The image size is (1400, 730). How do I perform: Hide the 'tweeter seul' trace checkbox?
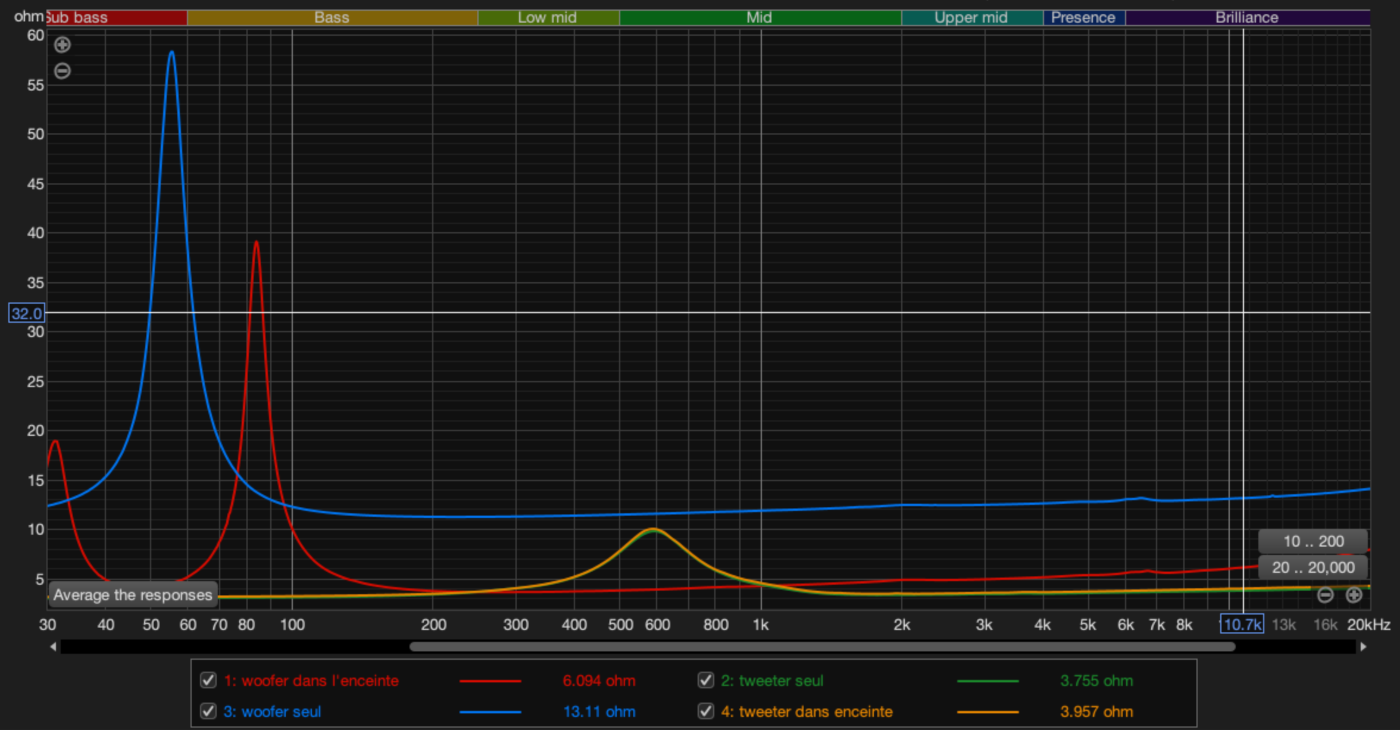[706, 680]
